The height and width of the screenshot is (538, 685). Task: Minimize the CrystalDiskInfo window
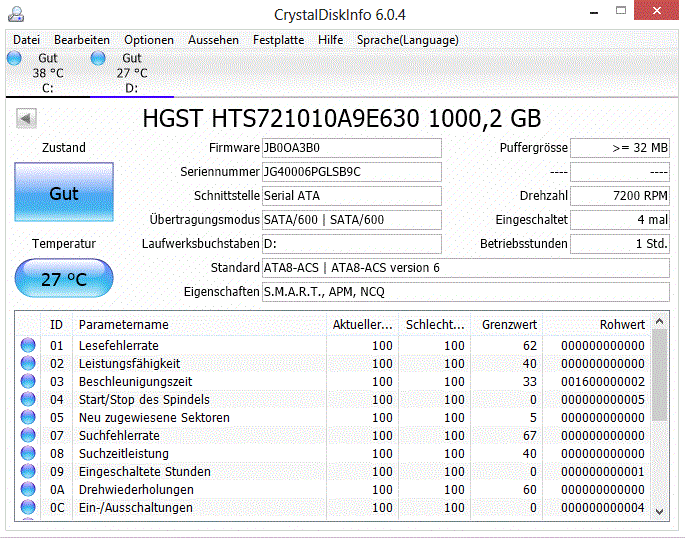click(594, 11)
